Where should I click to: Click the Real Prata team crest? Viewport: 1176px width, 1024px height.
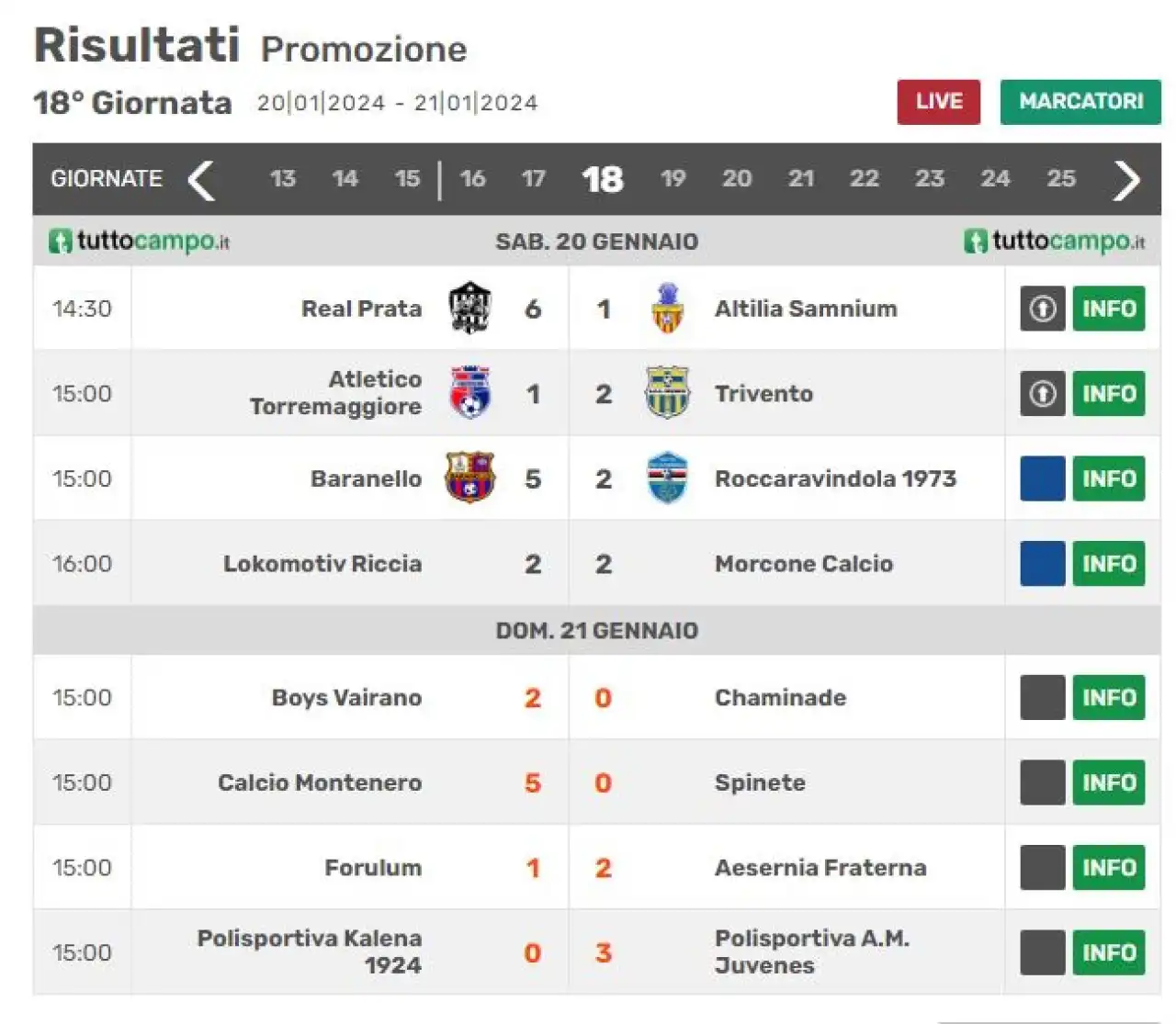click(469, 309)
